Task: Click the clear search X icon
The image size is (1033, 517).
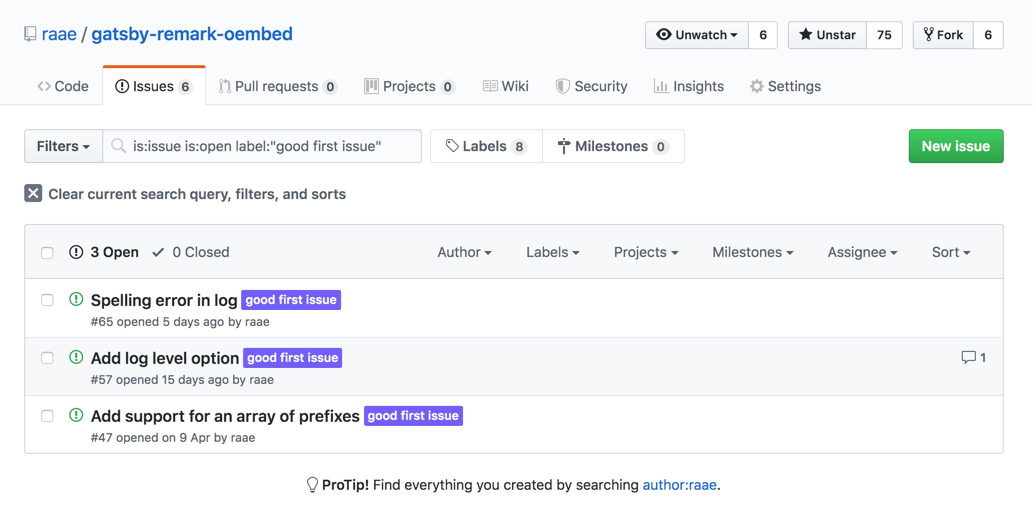Action: click(33, 193)
